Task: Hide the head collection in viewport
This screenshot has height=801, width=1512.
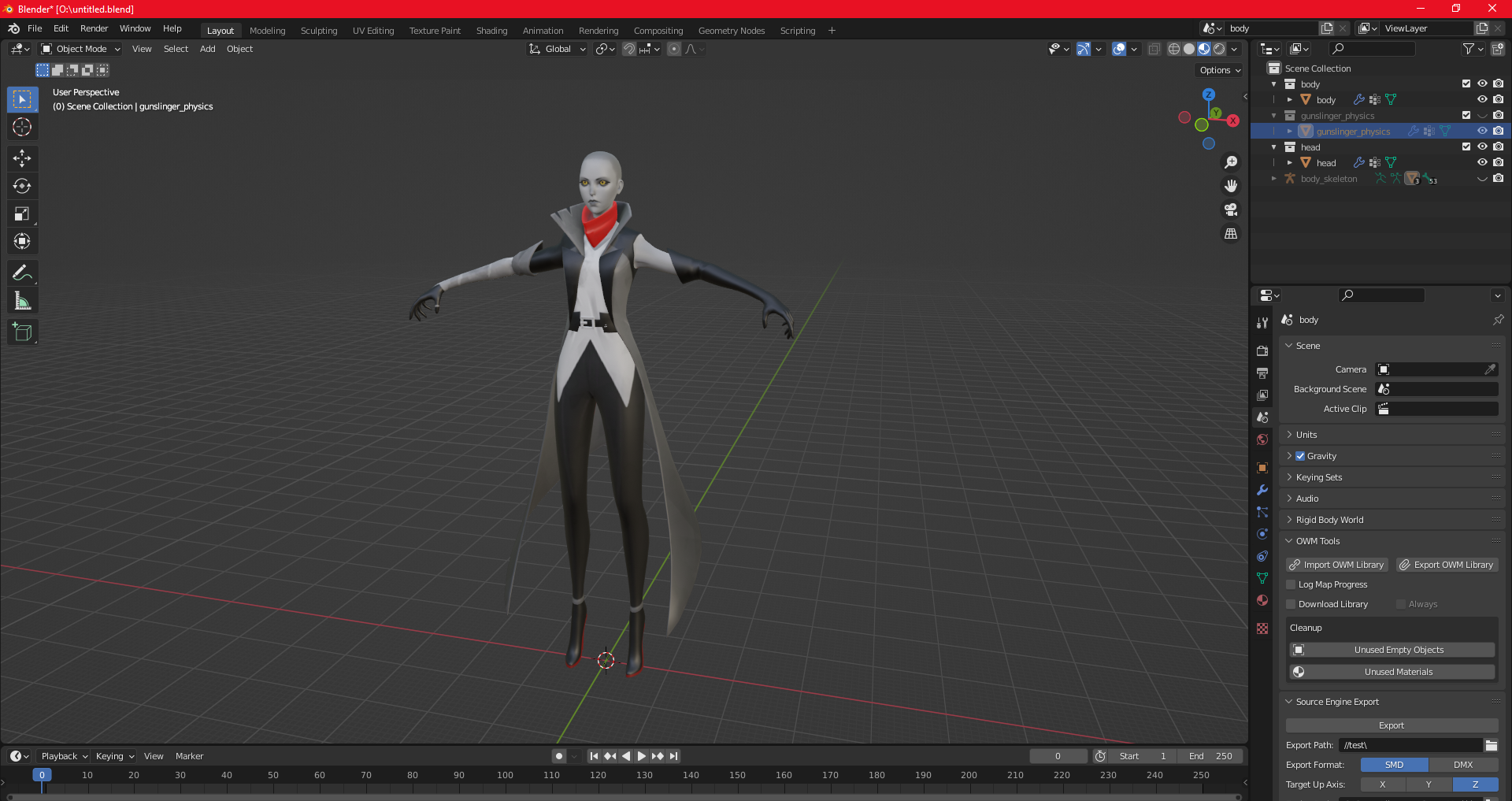Action: [1482, 147]
